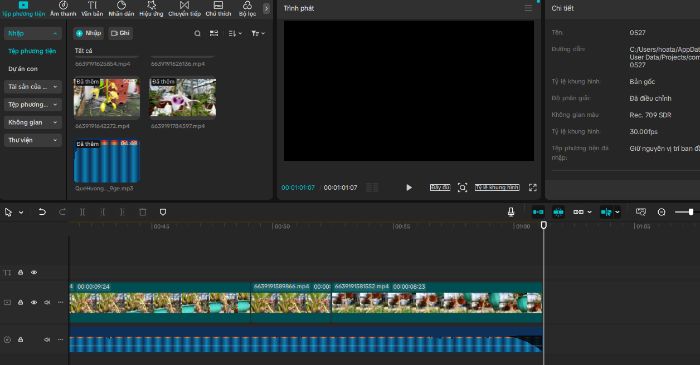Open the Văn bản text tab

pos(92,9)
